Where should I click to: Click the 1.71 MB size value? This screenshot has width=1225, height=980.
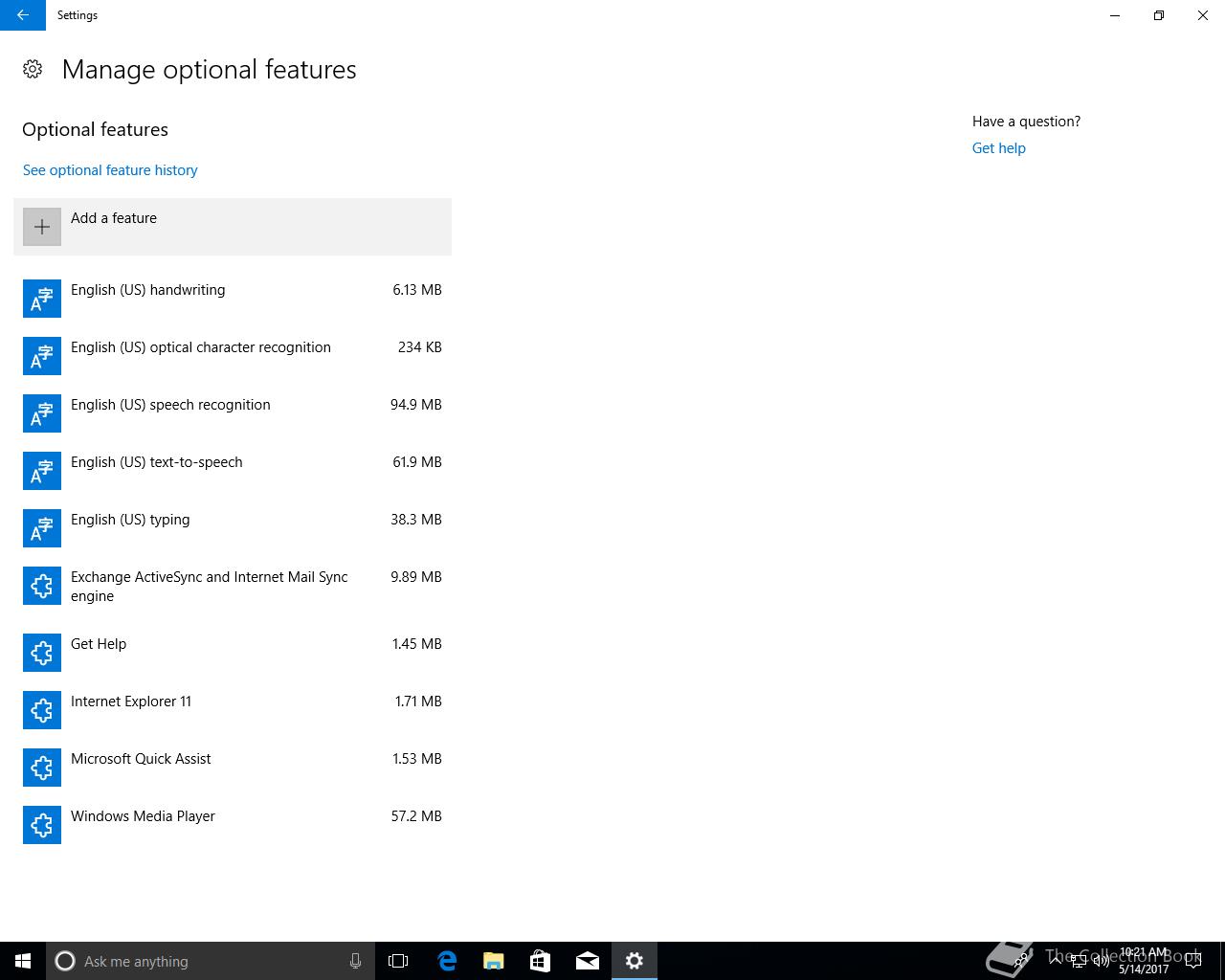[418, 702]
